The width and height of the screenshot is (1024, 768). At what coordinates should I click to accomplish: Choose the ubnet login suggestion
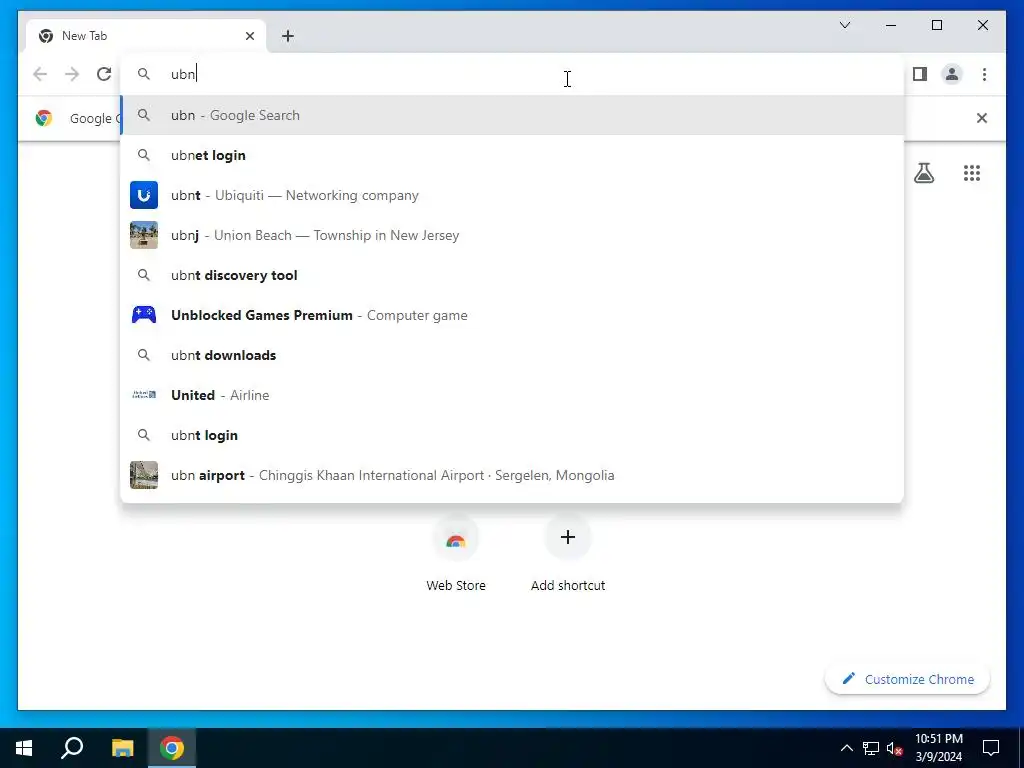click(x=512, y=155)
